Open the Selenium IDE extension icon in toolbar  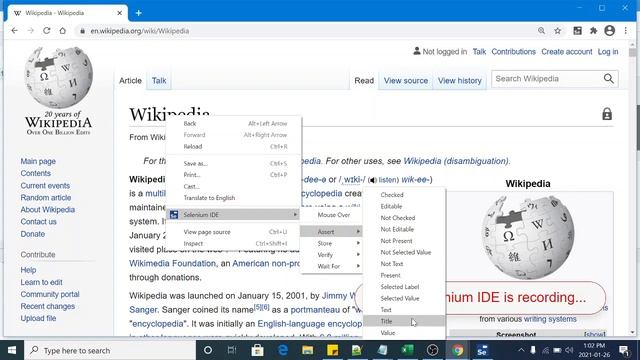point(577,31)
